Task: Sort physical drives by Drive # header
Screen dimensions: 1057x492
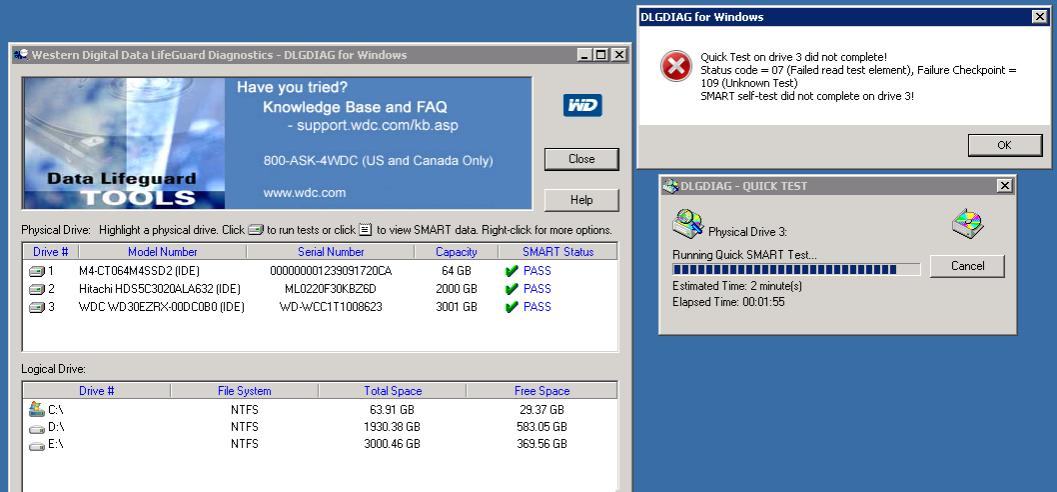Action: (x=51, y=252)
